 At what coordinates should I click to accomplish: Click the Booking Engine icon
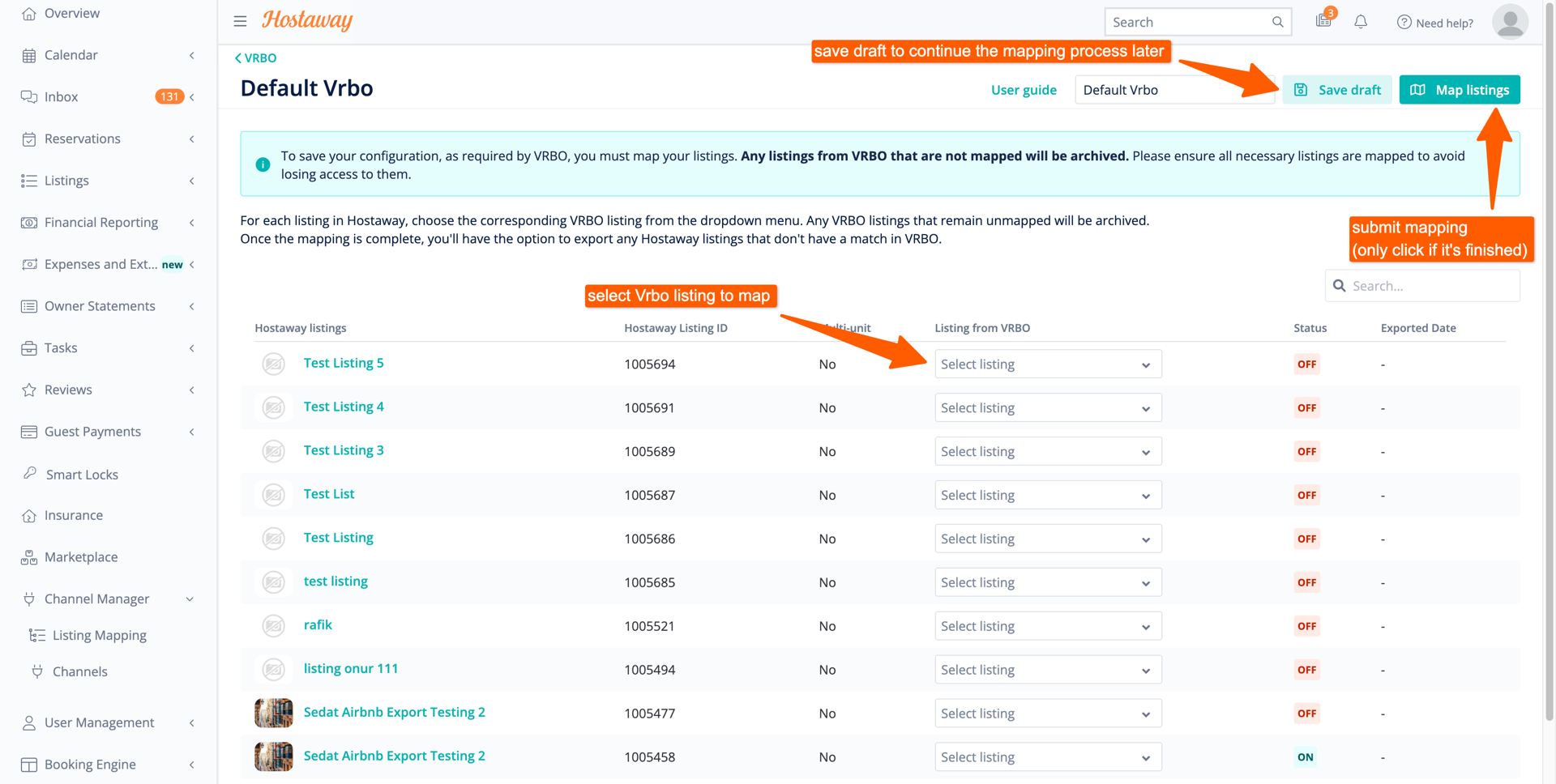tap(29, 765)
